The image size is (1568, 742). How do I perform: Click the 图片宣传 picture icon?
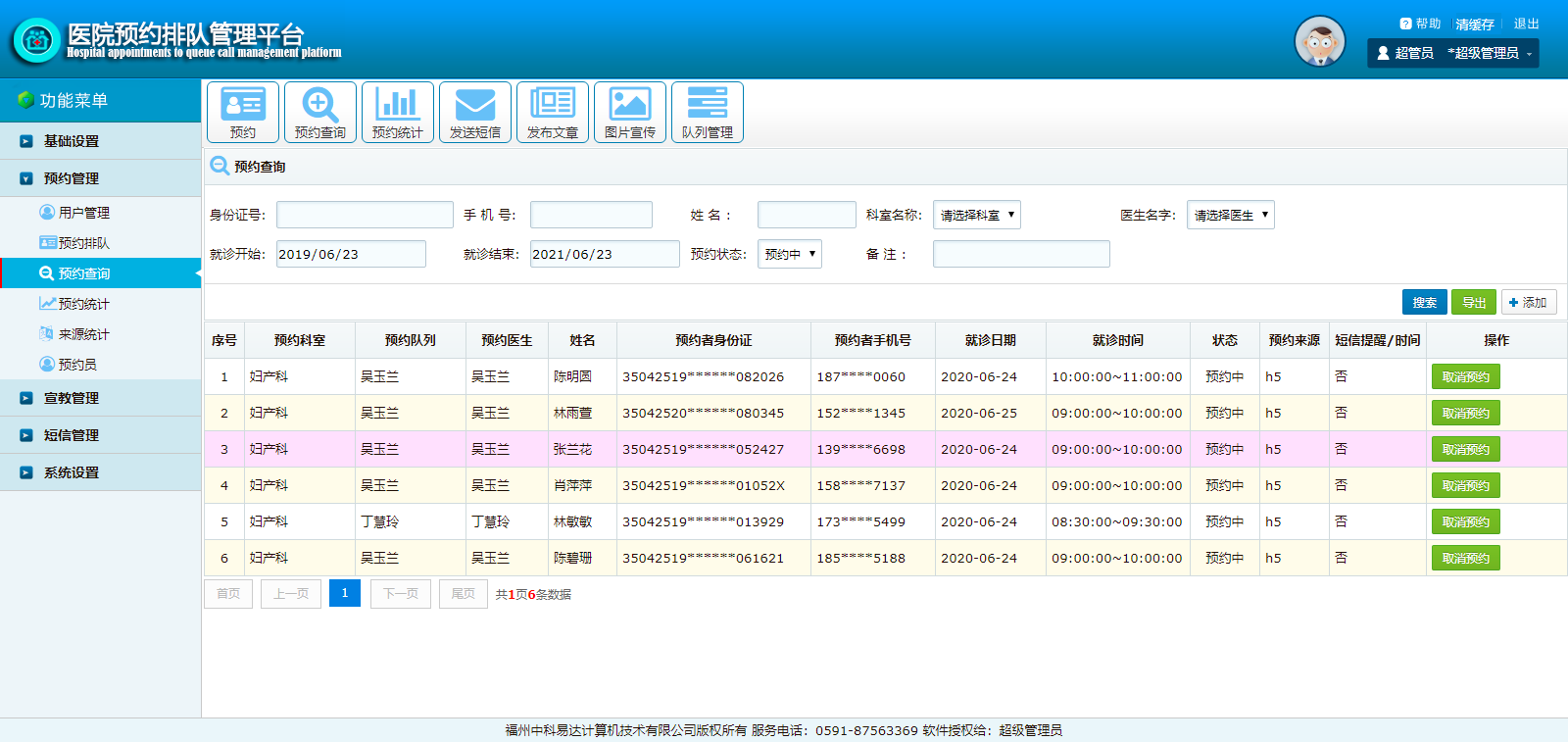click(629, 113)
